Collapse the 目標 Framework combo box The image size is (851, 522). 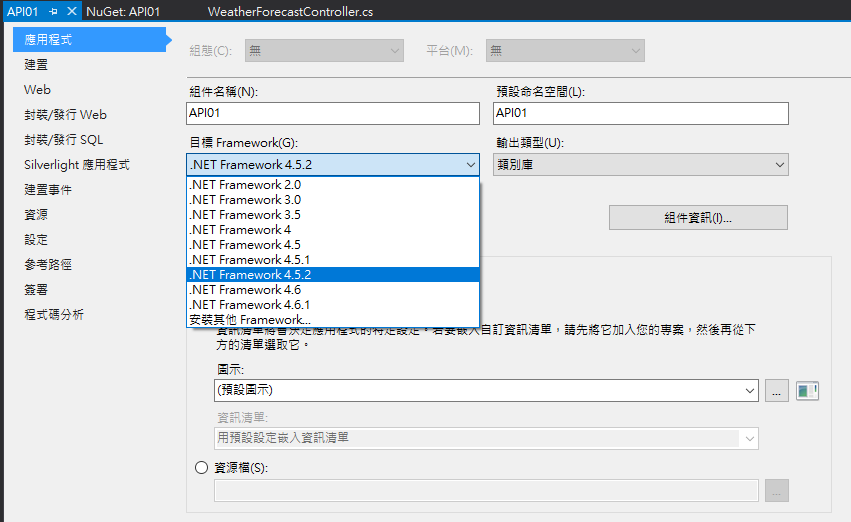333,164
